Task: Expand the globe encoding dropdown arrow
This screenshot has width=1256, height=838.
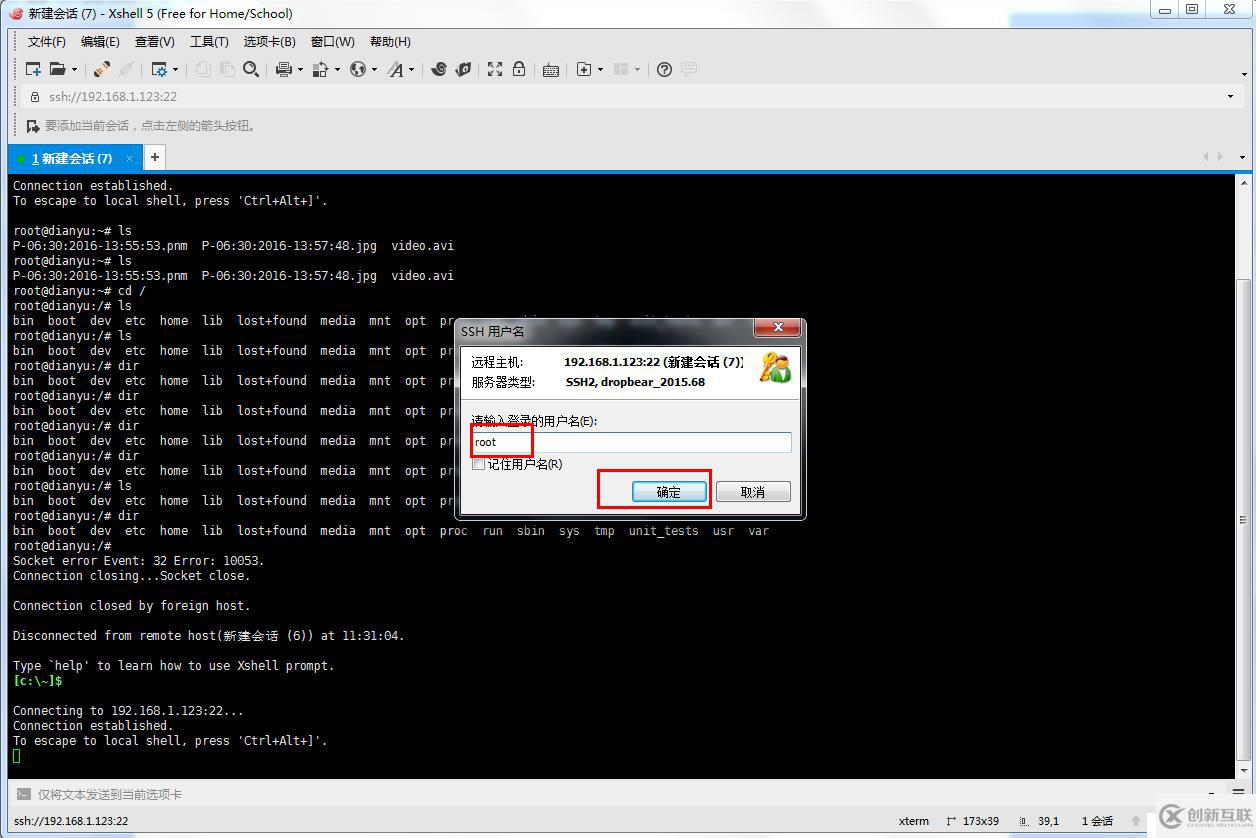Action: pos(374,70)
